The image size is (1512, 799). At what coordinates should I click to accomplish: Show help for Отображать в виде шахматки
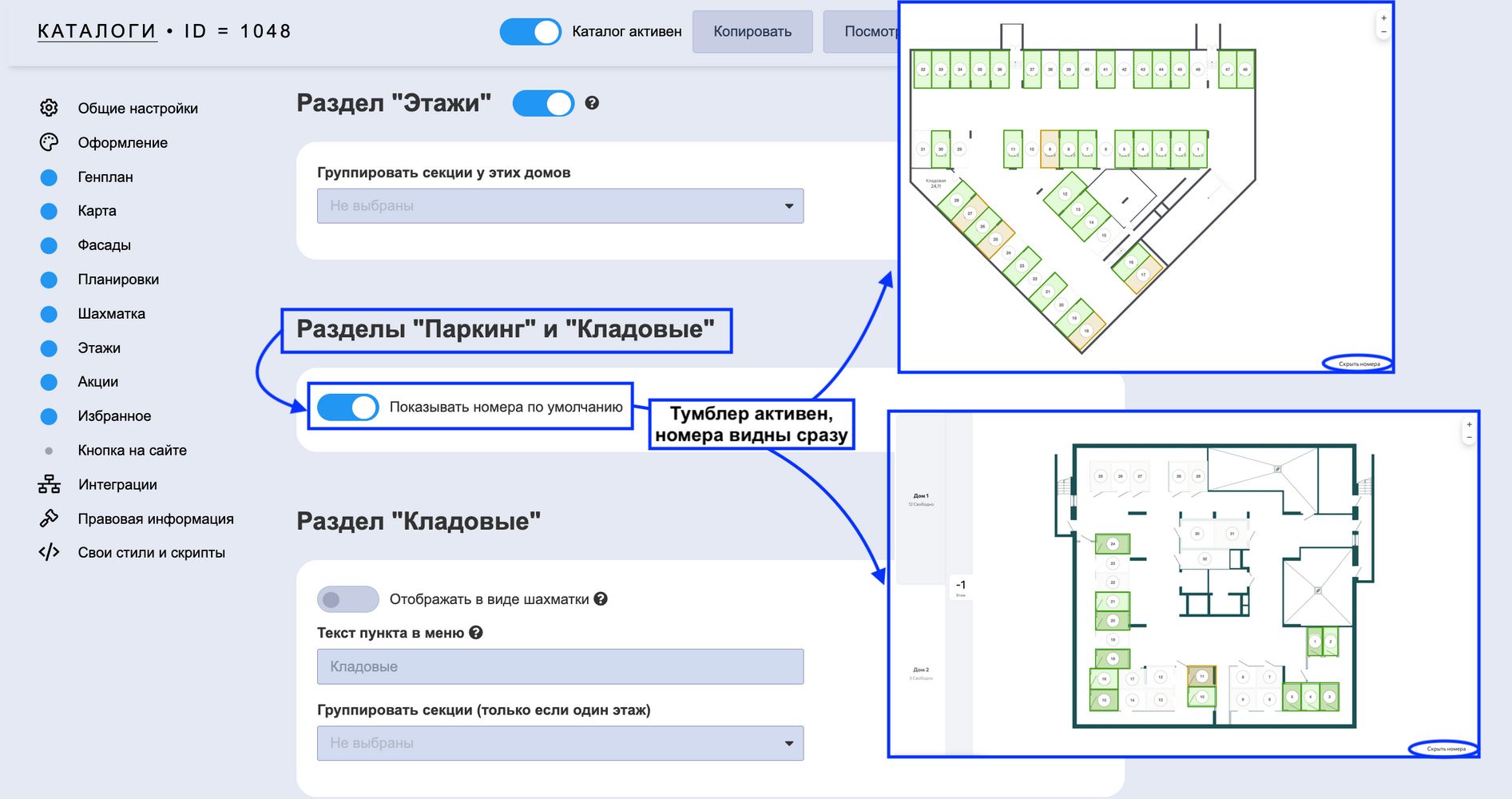click(601, 598)
